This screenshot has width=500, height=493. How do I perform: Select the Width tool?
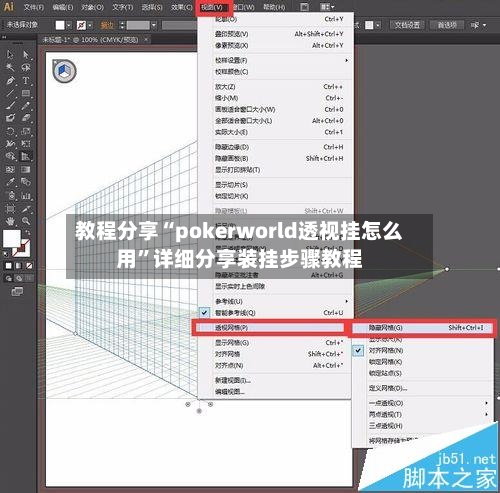click(10, 144)
